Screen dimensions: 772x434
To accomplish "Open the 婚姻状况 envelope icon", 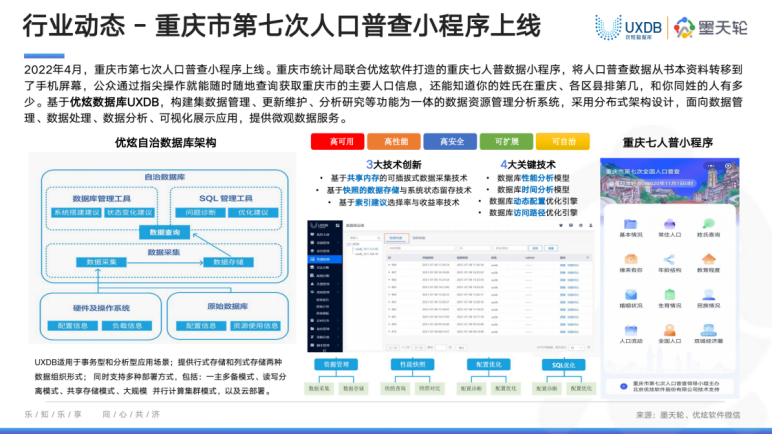I will pos(630,295).
